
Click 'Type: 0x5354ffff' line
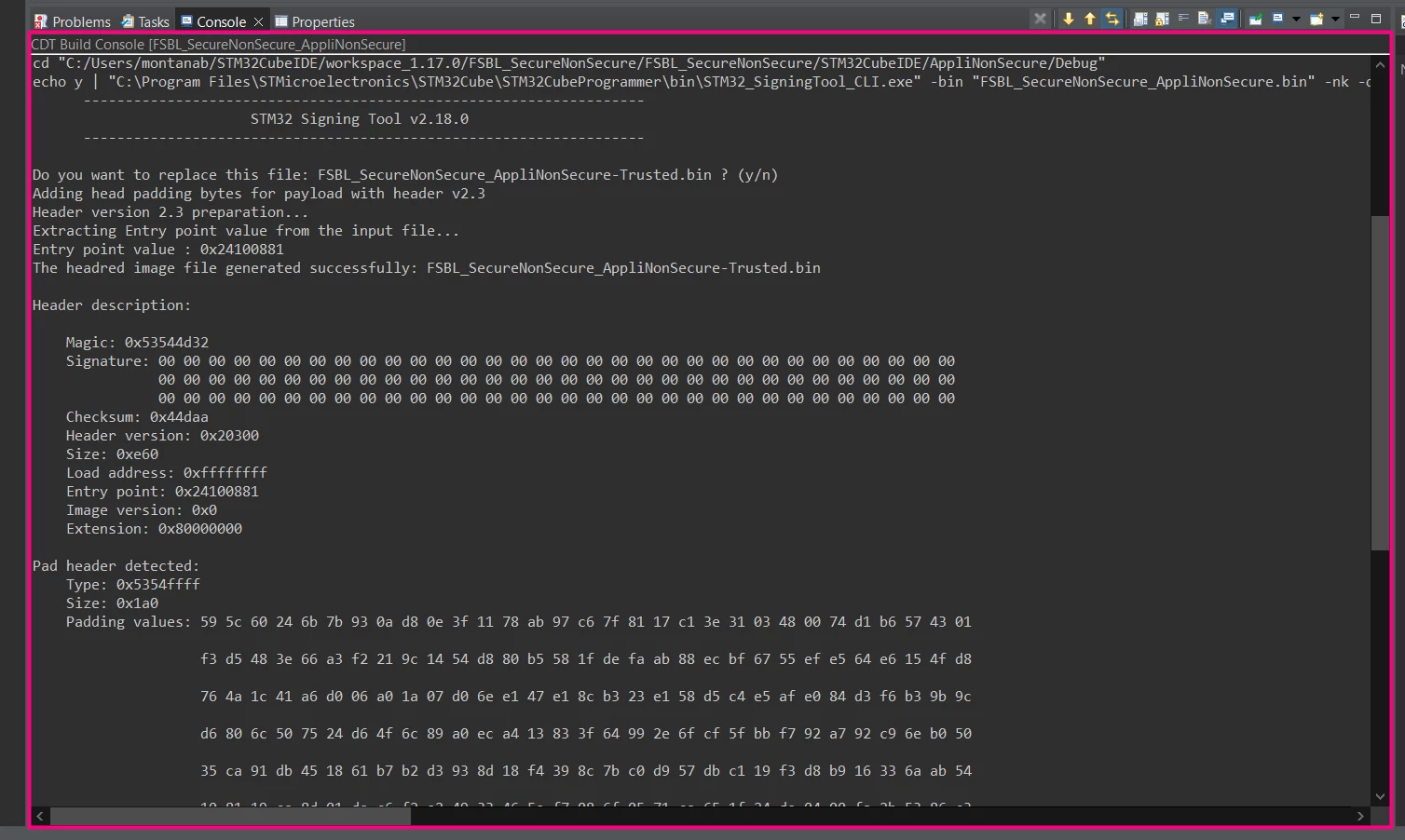133,584
